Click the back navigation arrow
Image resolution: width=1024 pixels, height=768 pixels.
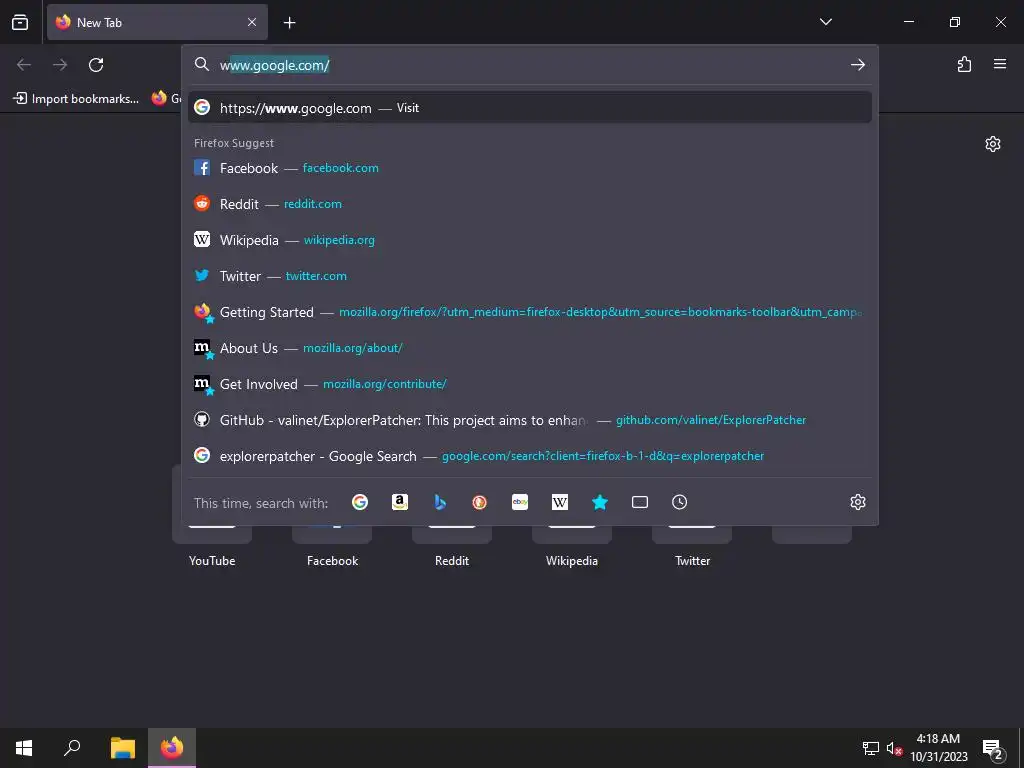[x=24, y=65]
